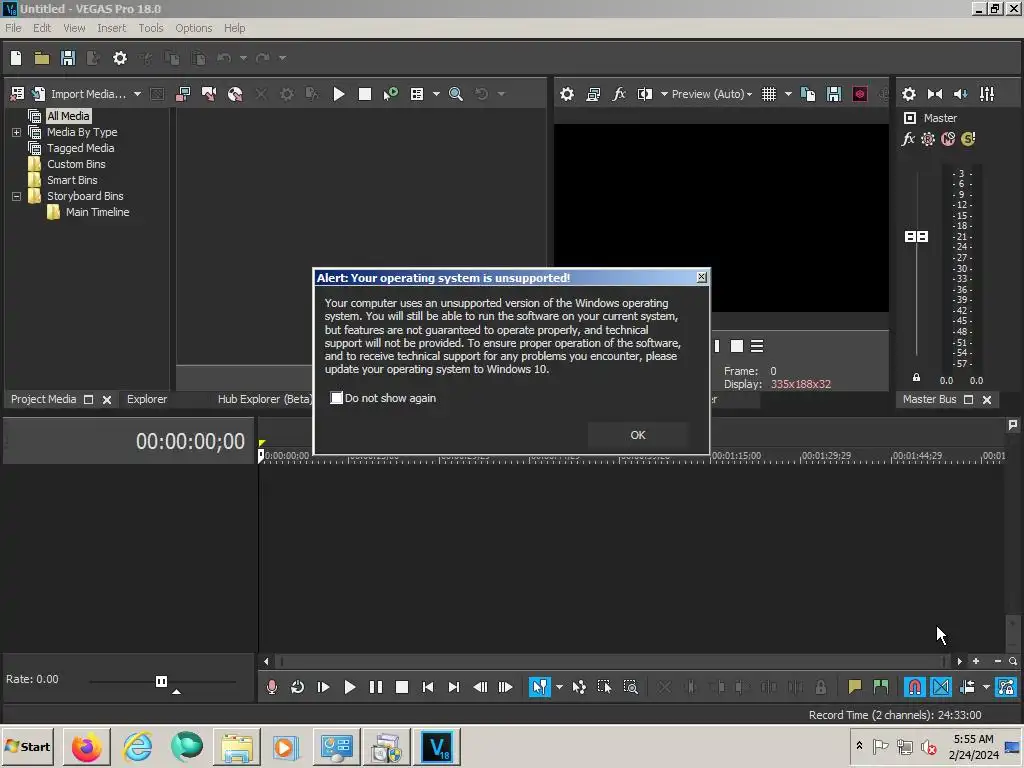Stop timeline playback
Image resolution: width=1024 pixels, height=768 pixels.
click(x=402, y=687)
